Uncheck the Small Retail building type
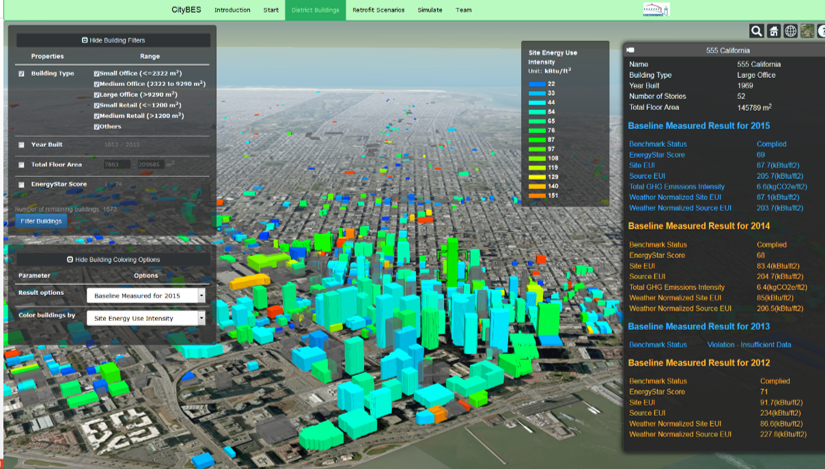 click(97, 105)
